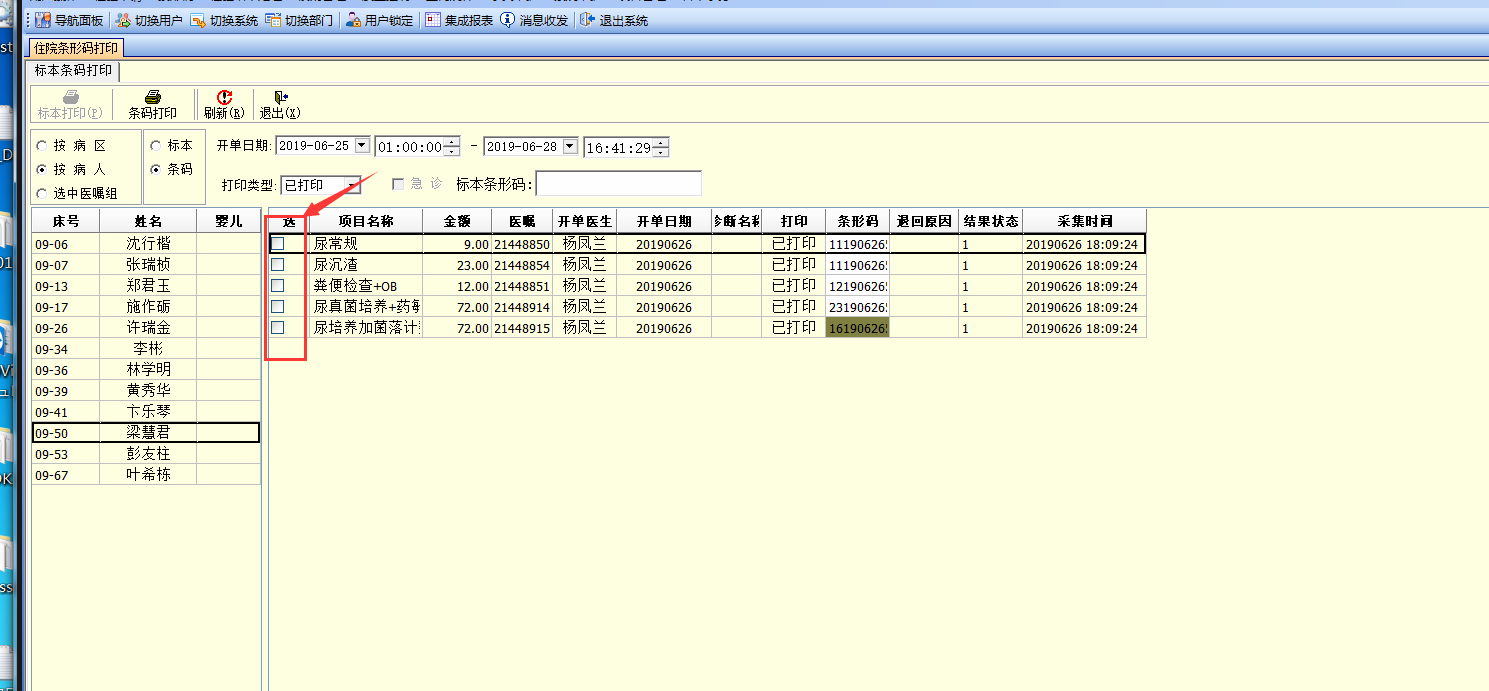Switch to the 住院条形码打印 tab

click(76, 48)
